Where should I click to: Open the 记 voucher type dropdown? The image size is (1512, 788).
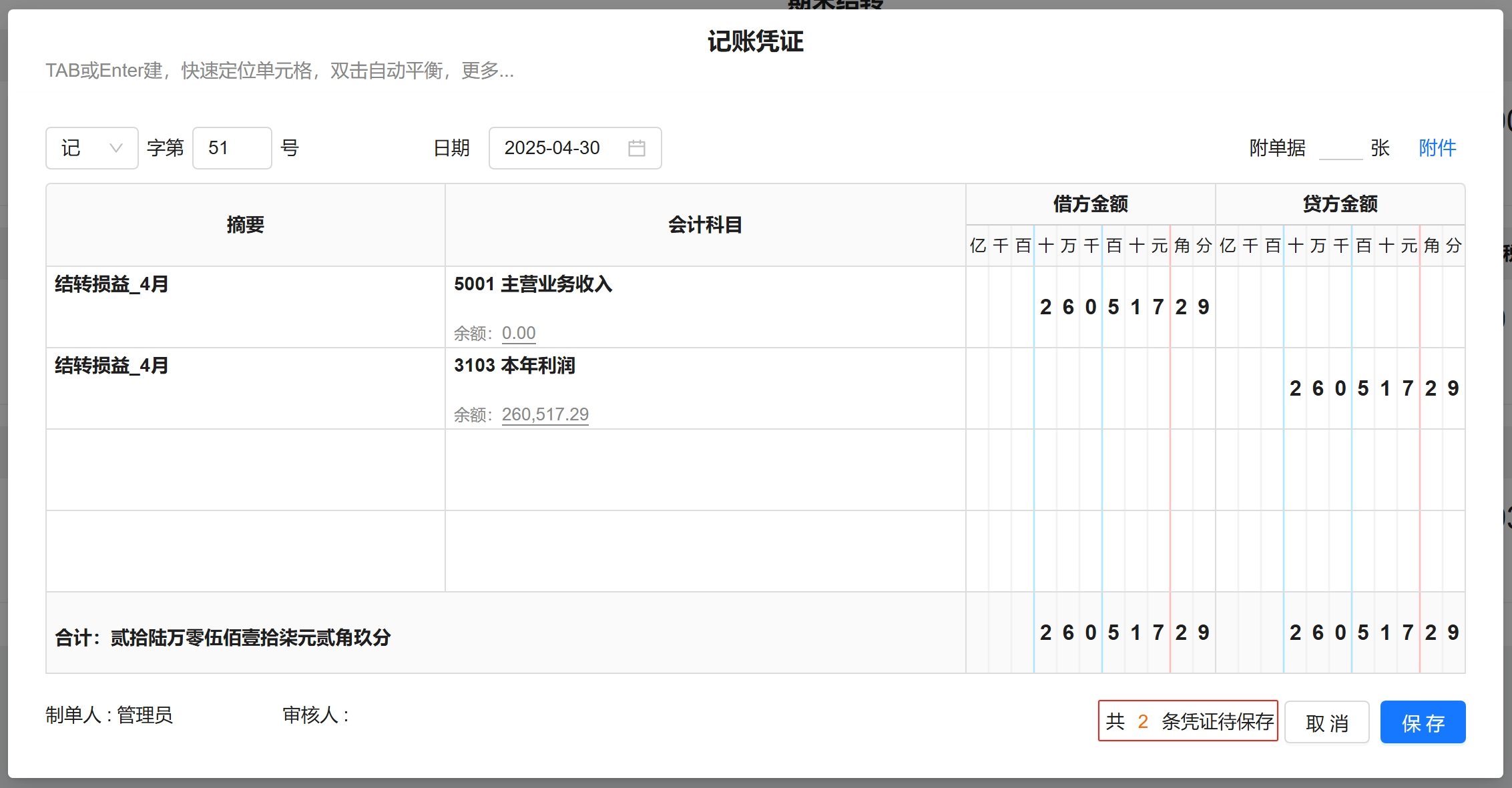click(91, 148)
